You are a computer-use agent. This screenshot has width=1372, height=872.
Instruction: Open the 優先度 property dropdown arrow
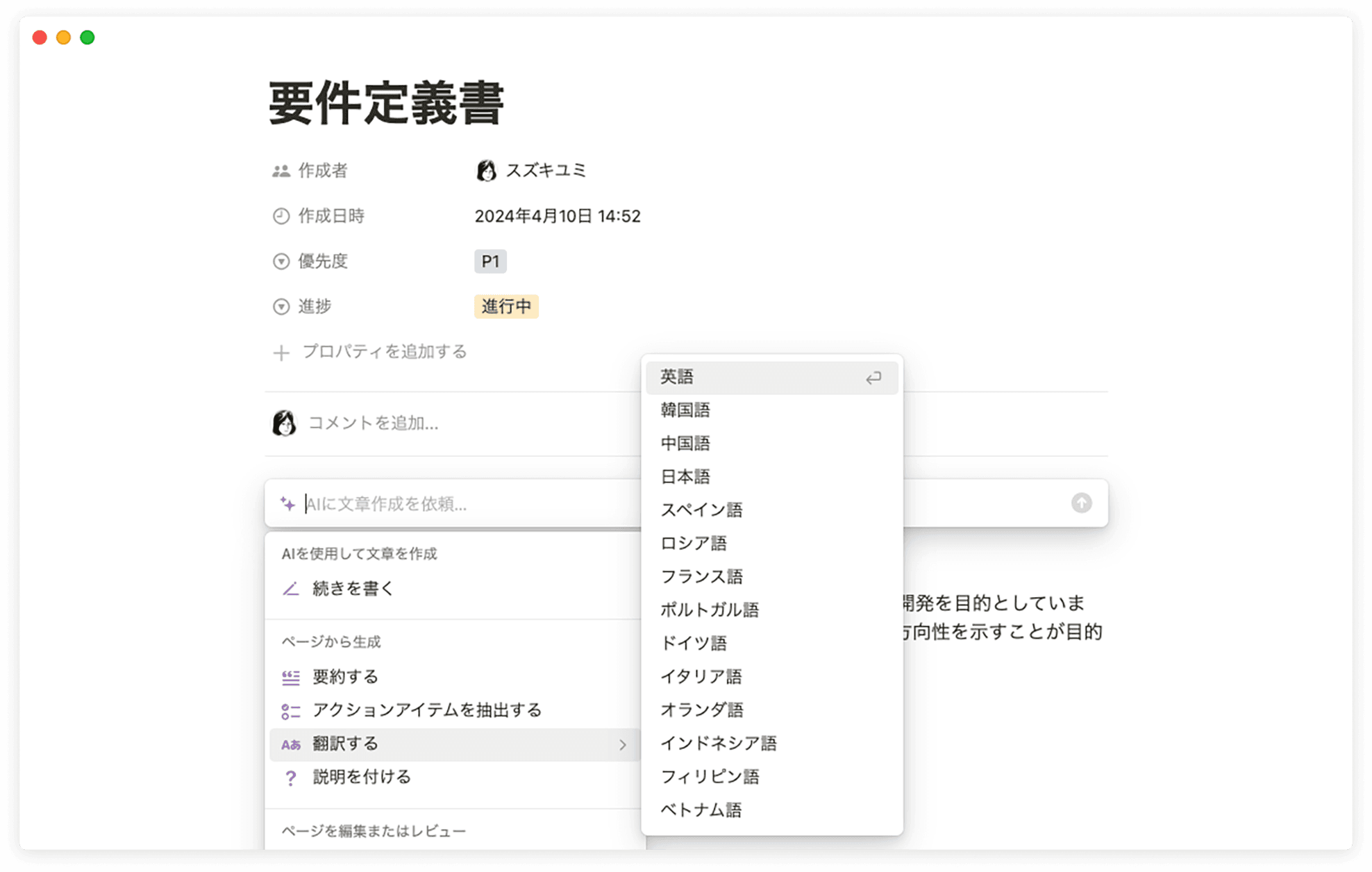click(x=281, y=261)
